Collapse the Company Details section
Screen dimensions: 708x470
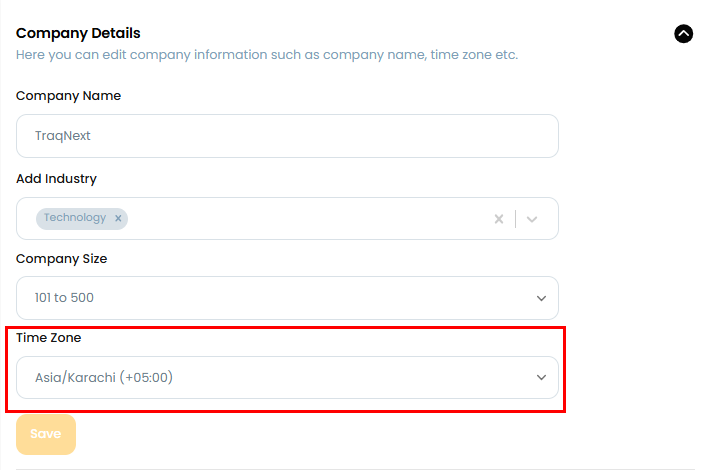tap(684, 34)
